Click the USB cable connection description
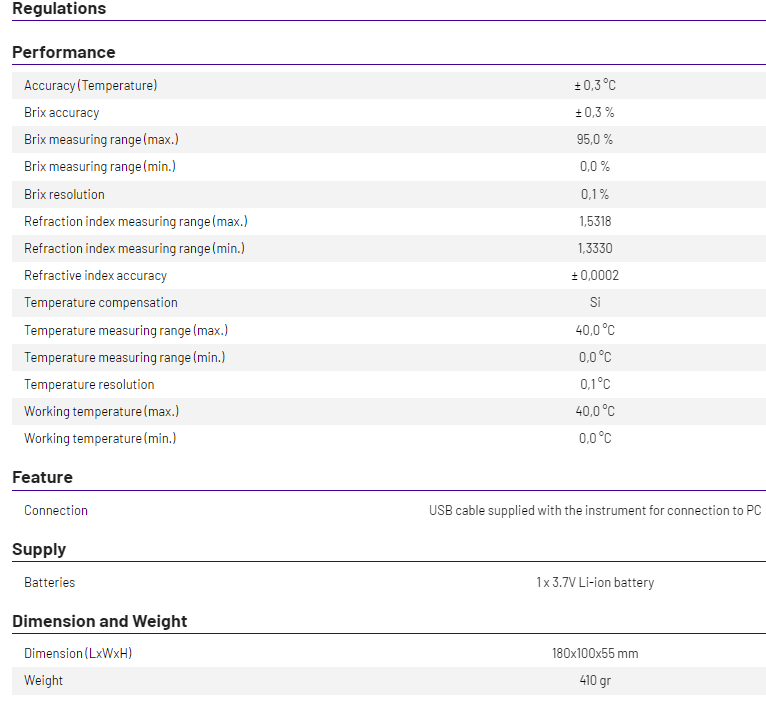Screen dimensions: 766x705 pyautogui.click(x=595, y=511)
